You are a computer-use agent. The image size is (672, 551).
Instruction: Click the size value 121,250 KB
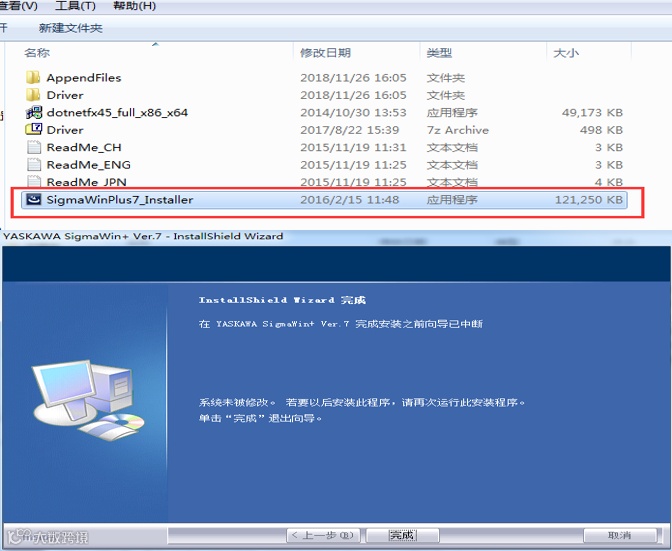[x=589, y=200]
